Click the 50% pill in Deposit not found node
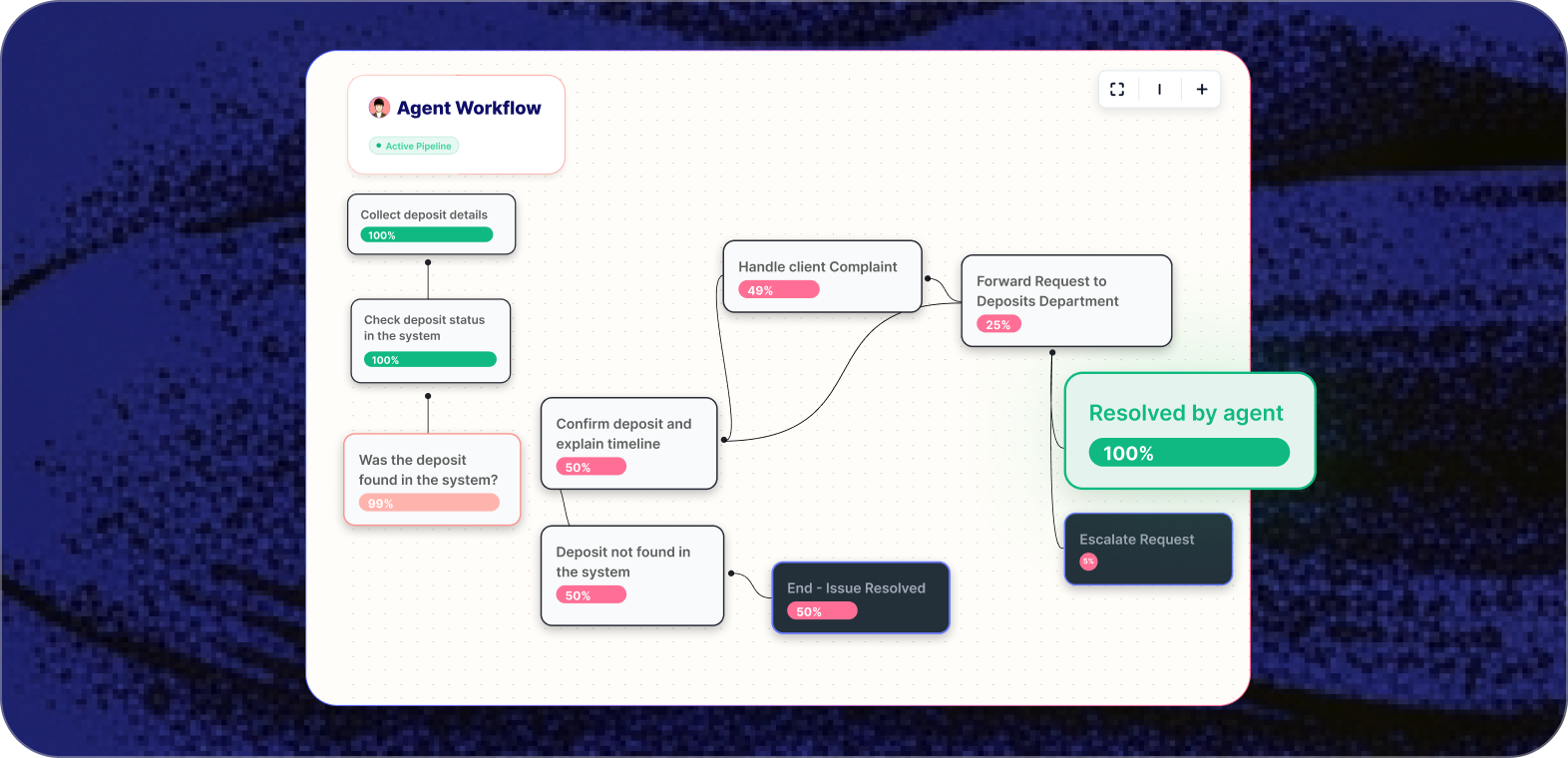 (590, 595)
